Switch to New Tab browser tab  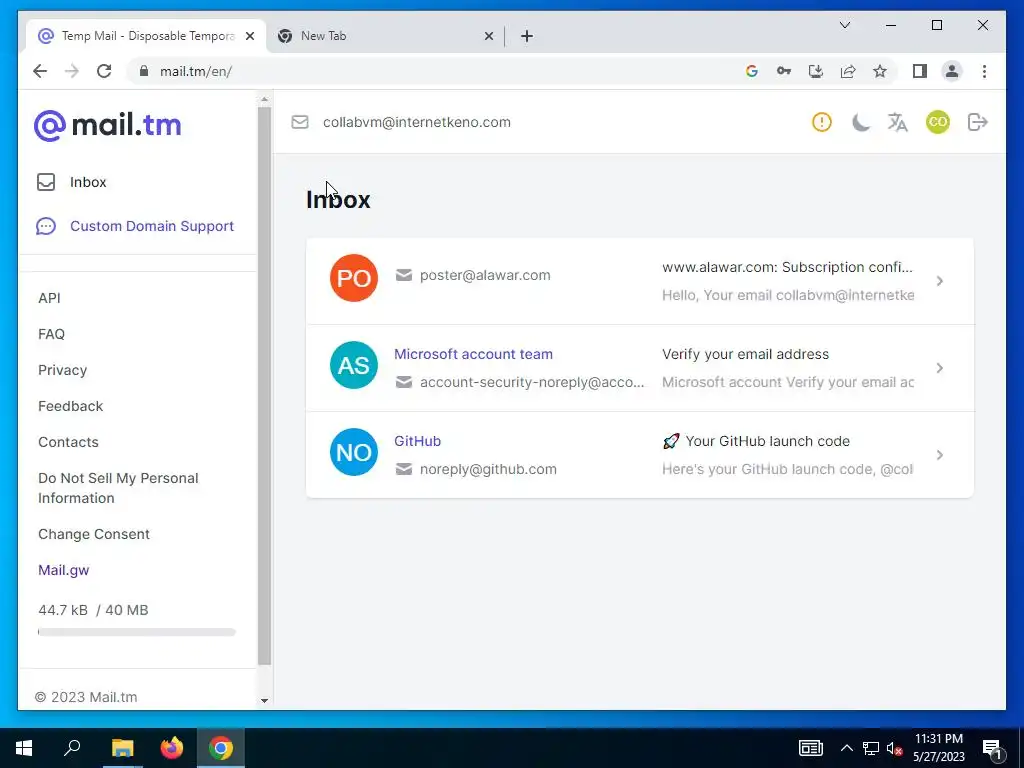click(385, 36)
